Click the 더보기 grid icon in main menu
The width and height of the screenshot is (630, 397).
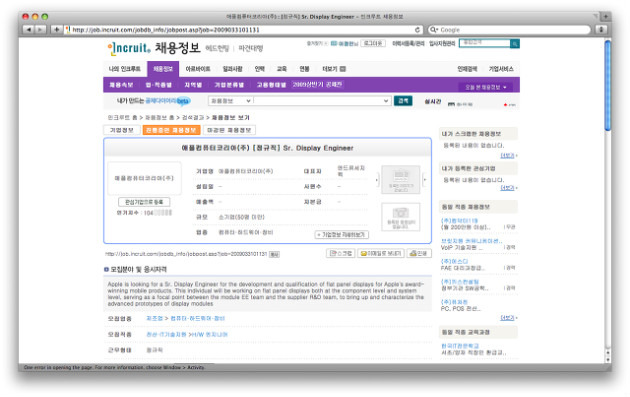coord(343,69)
